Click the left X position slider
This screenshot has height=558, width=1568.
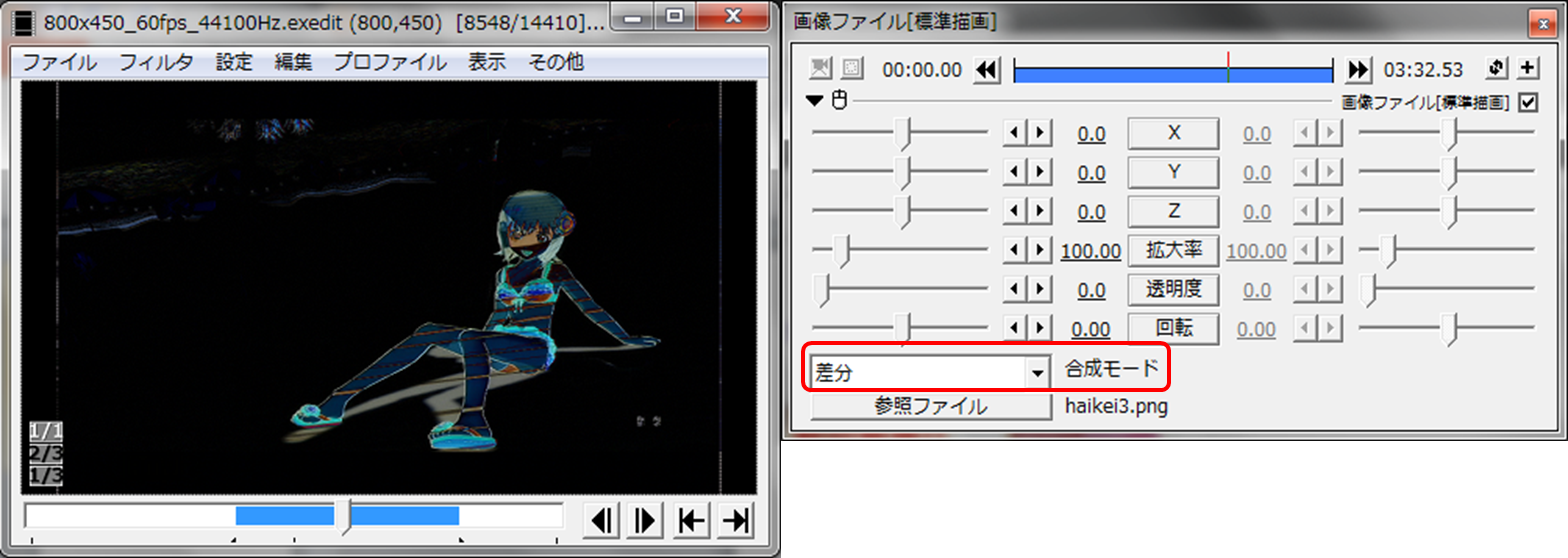(x=904, y=133)
